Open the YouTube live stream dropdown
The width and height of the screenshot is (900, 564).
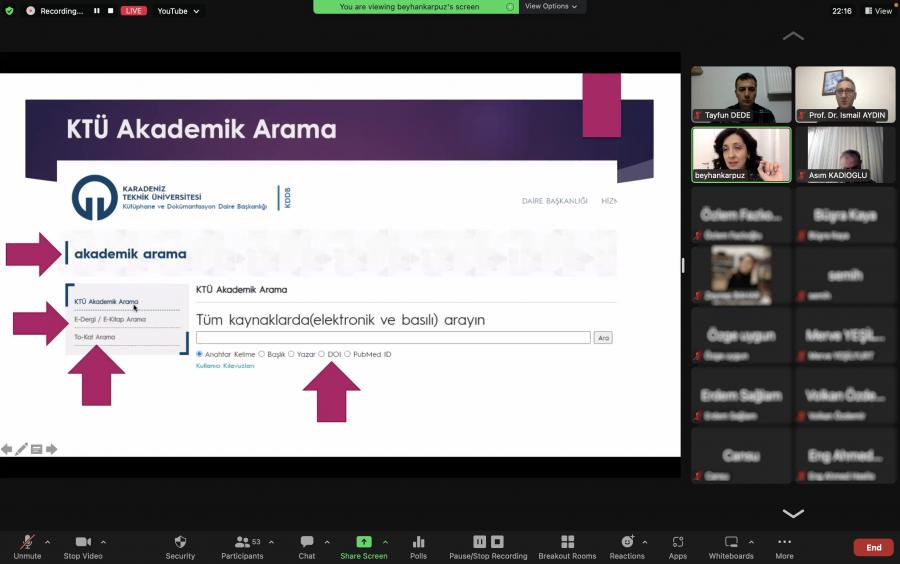[x=179, y=11]
